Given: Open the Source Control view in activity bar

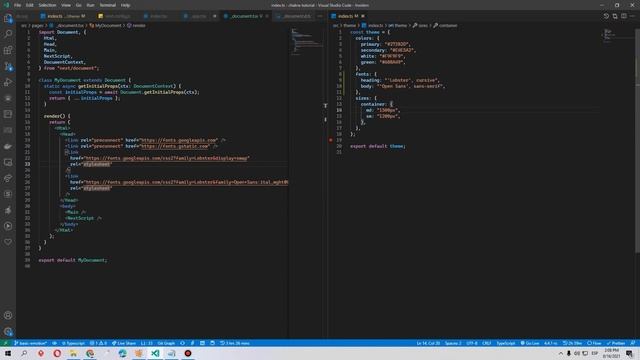Looking at the screenshot, I should (8, 66).
